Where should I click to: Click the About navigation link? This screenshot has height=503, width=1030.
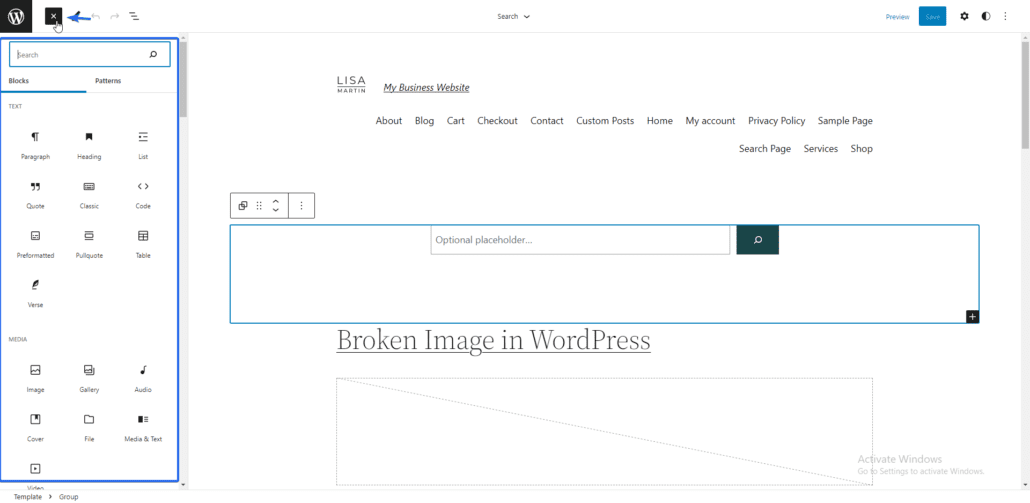tap(389, 121)
